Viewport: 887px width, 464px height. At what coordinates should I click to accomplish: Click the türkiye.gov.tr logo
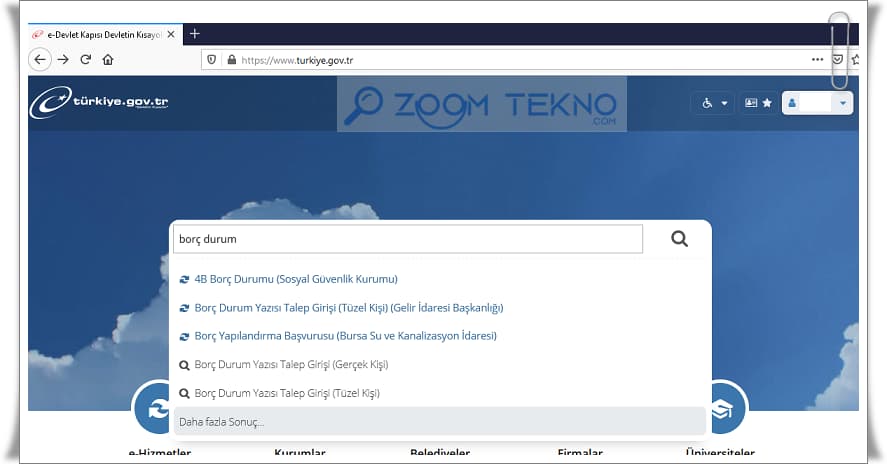[x=99, y=102]
